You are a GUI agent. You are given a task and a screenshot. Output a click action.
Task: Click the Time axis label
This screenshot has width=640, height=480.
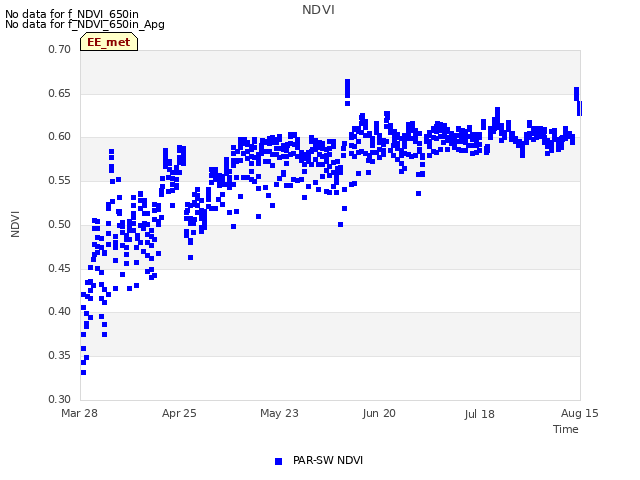tap(566, 429)
